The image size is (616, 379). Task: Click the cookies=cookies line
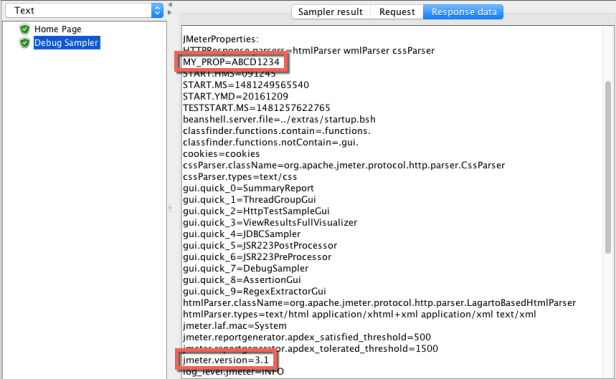point(221,154)
